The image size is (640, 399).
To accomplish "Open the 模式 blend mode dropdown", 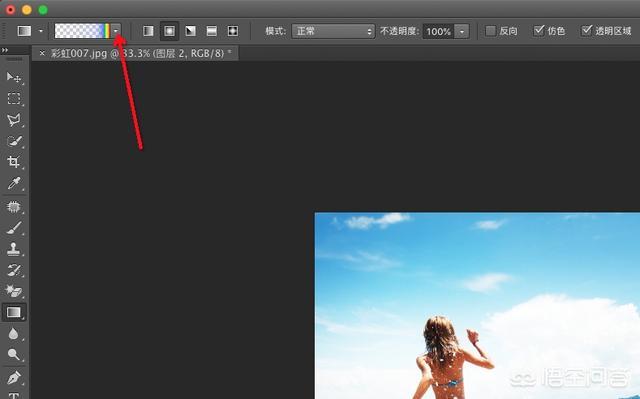I will [x=333, y=31].
